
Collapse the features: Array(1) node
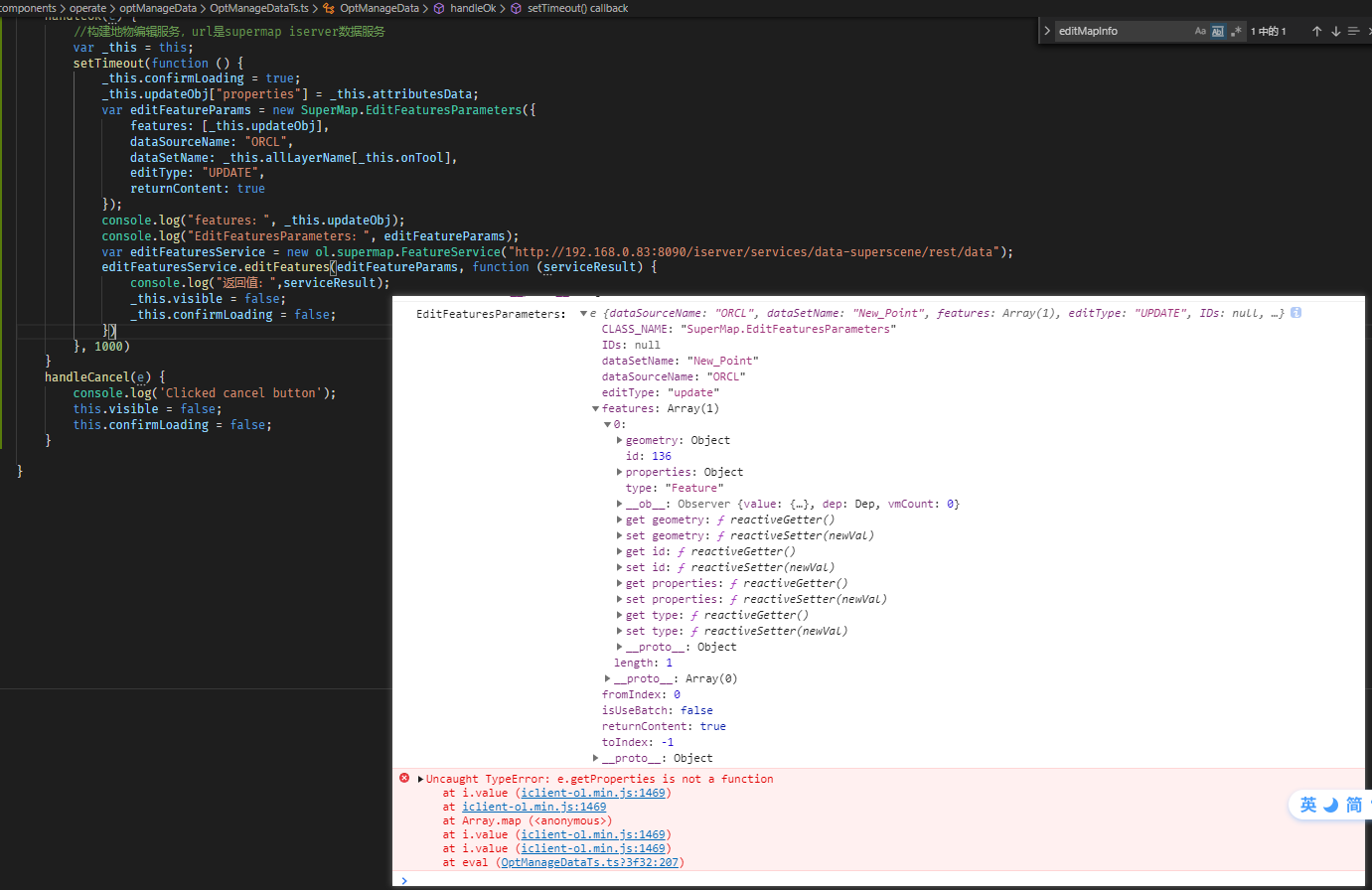click(x=595, y=409)
